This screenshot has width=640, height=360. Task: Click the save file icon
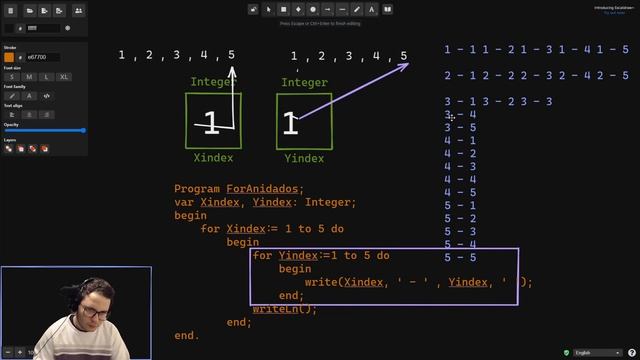44,11
